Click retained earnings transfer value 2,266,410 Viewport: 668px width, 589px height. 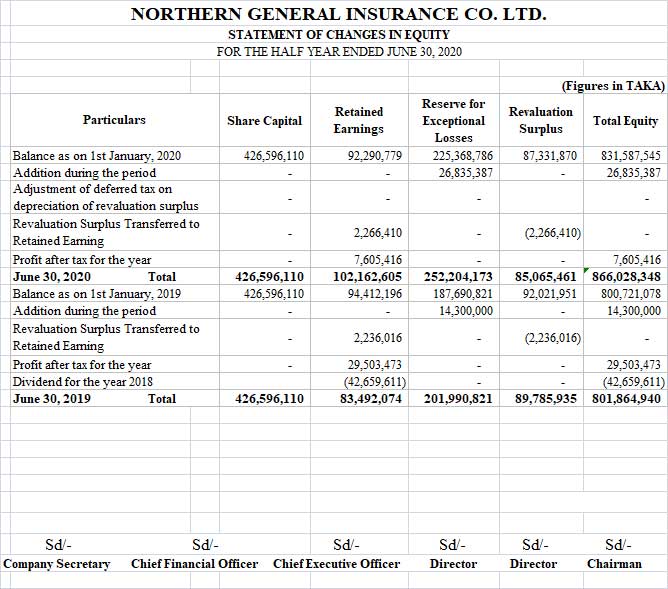[x=378, y=233]
